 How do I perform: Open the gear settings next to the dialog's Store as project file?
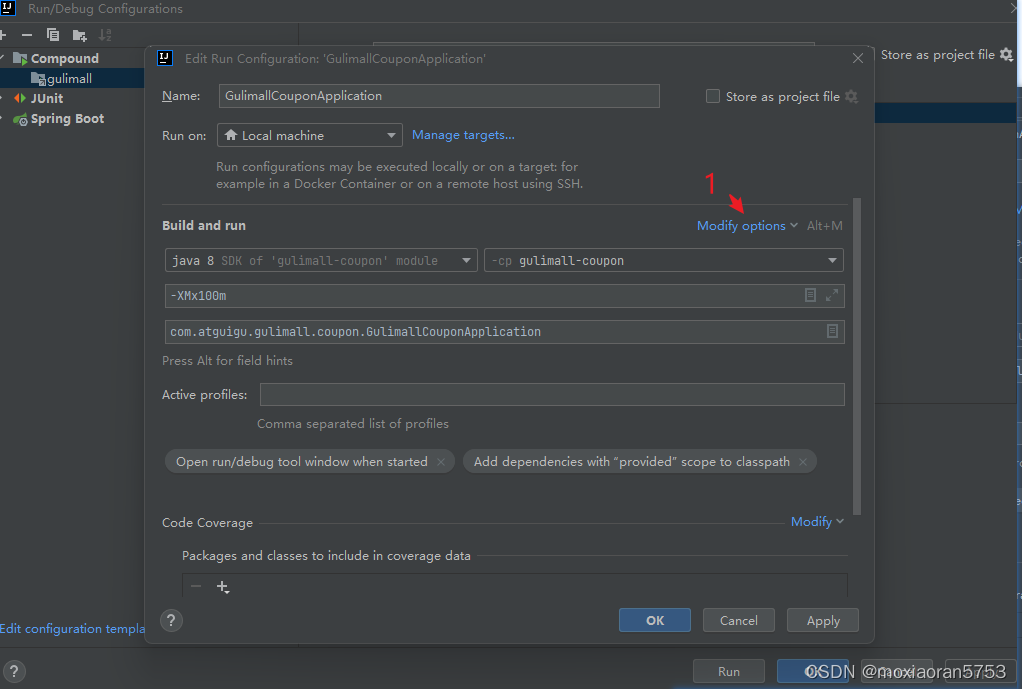point(851,96)
